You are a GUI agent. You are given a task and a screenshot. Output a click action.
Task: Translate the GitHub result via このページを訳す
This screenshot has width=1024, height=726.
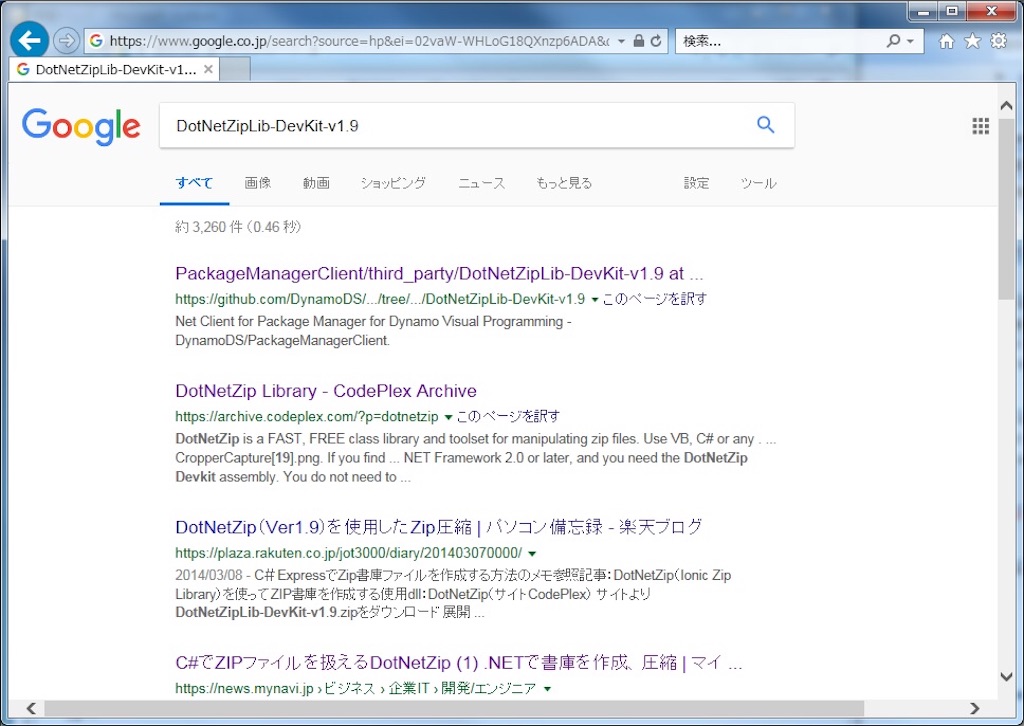[654, 299]
